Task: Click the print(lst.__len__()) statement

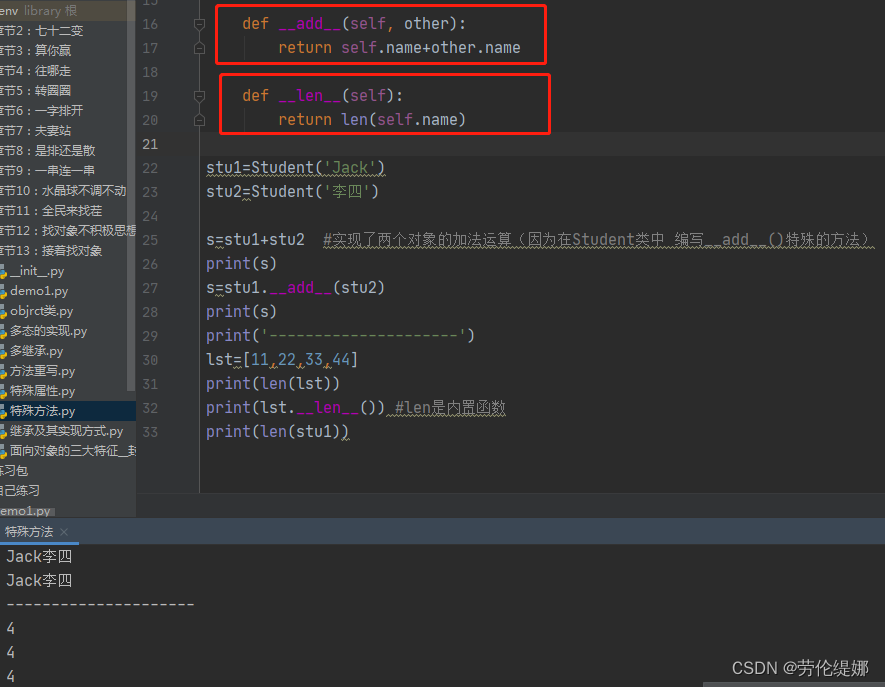Action: pos(295,407)
